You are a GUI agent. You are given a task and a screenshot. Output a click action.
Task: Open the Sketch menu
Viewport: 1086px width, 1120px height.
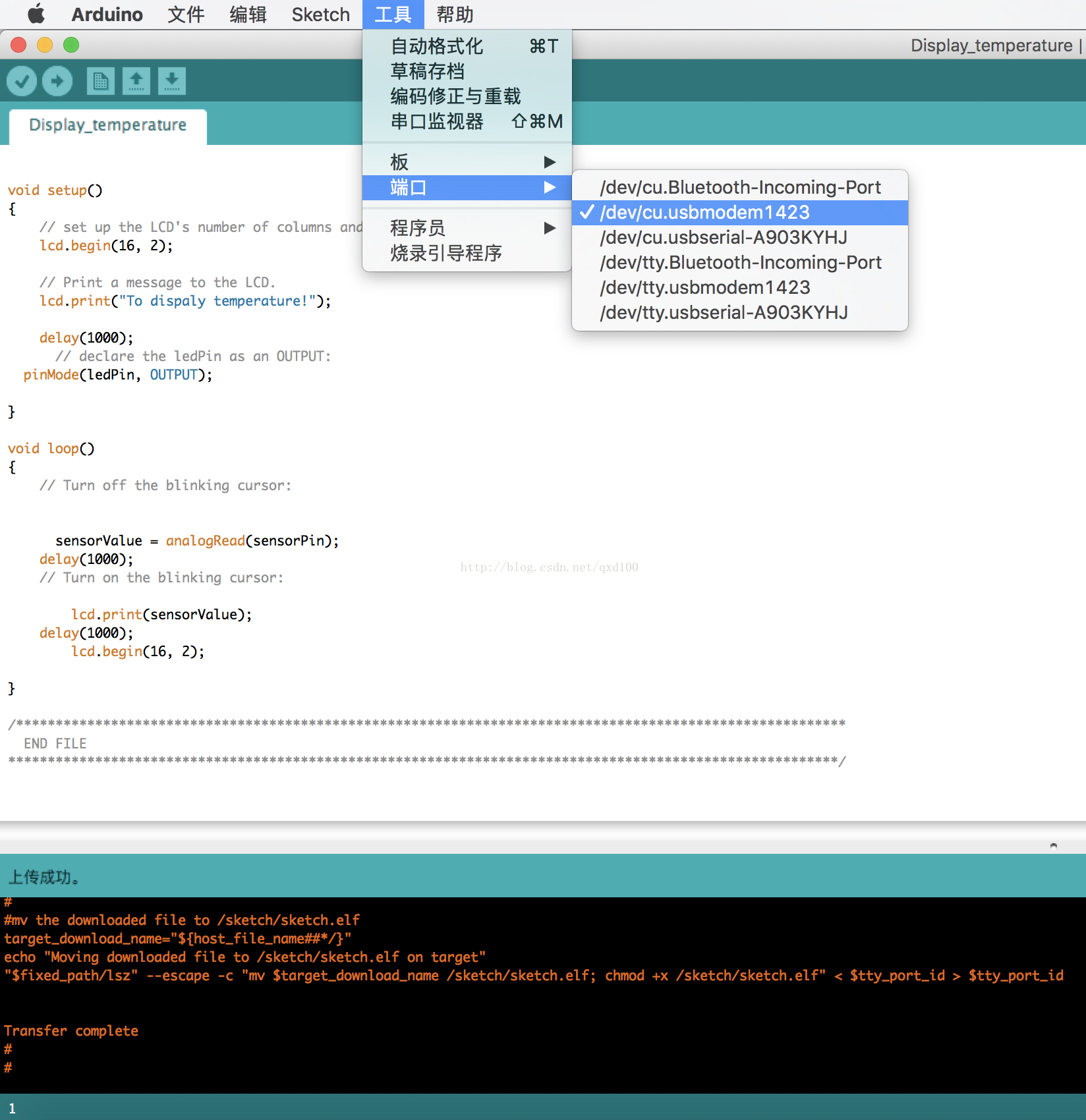[321, 14]
